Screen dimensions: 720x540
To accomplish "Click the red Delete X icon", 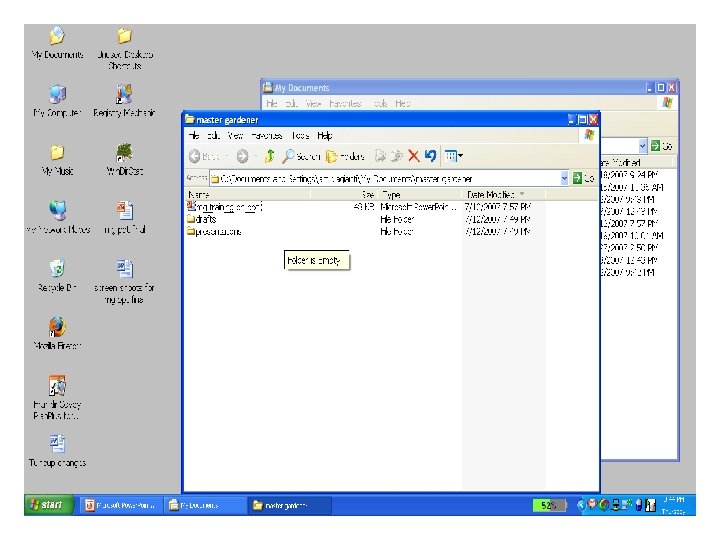I will click(413, 156).
